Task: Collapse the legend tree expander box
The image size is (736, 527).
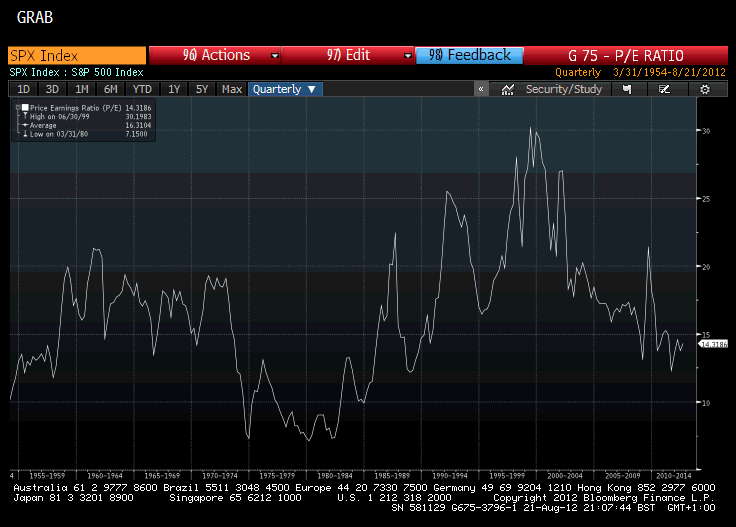Action: [x=17, y=105]
